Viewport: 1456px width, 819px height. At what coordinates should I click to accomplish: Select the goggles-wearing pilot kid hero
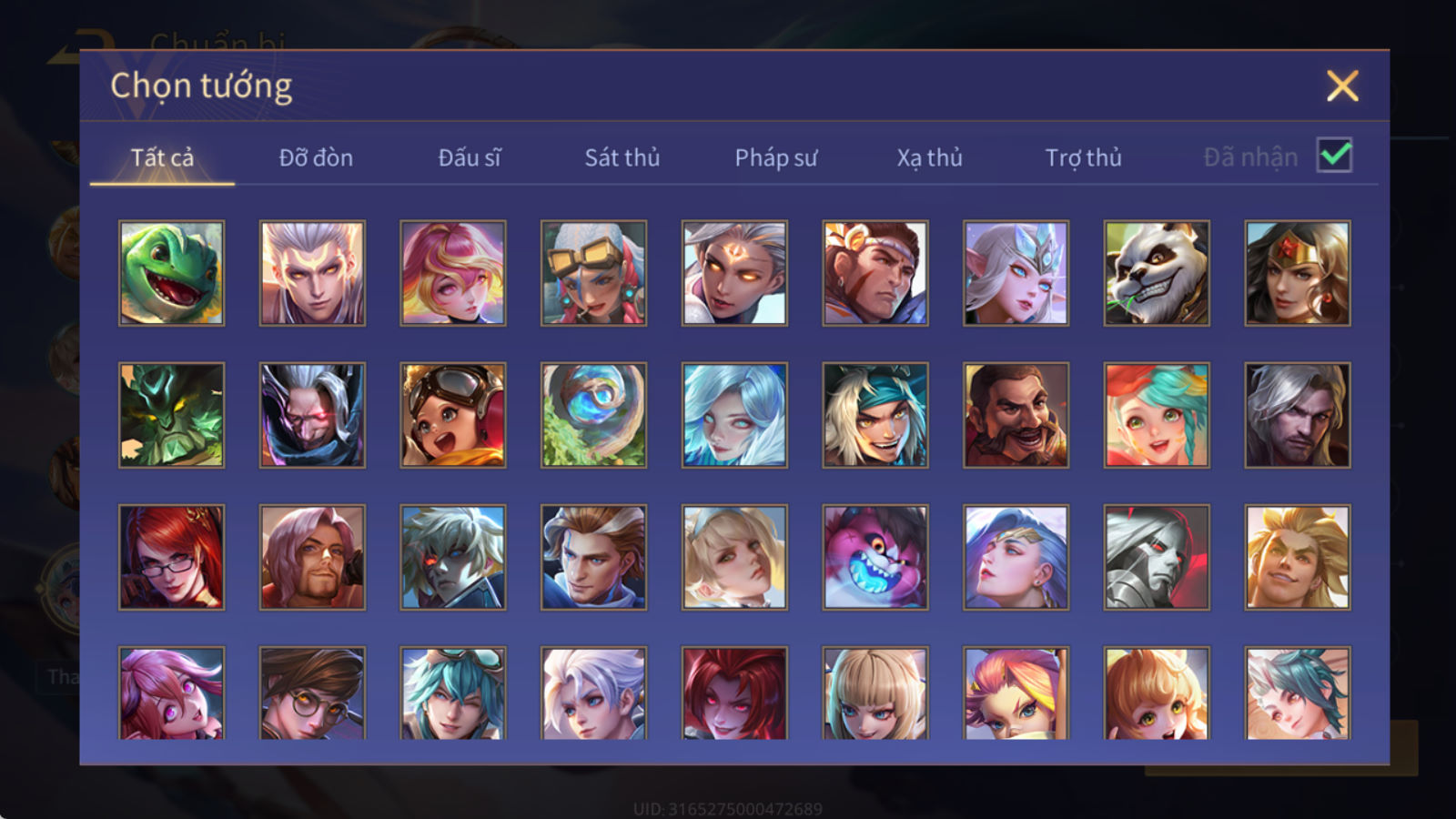[x=453, y=415]
